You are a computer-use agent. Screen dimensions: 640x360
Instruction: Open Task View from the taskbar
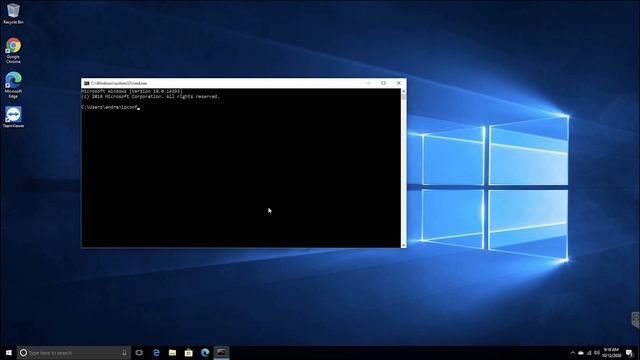(139, 353)
